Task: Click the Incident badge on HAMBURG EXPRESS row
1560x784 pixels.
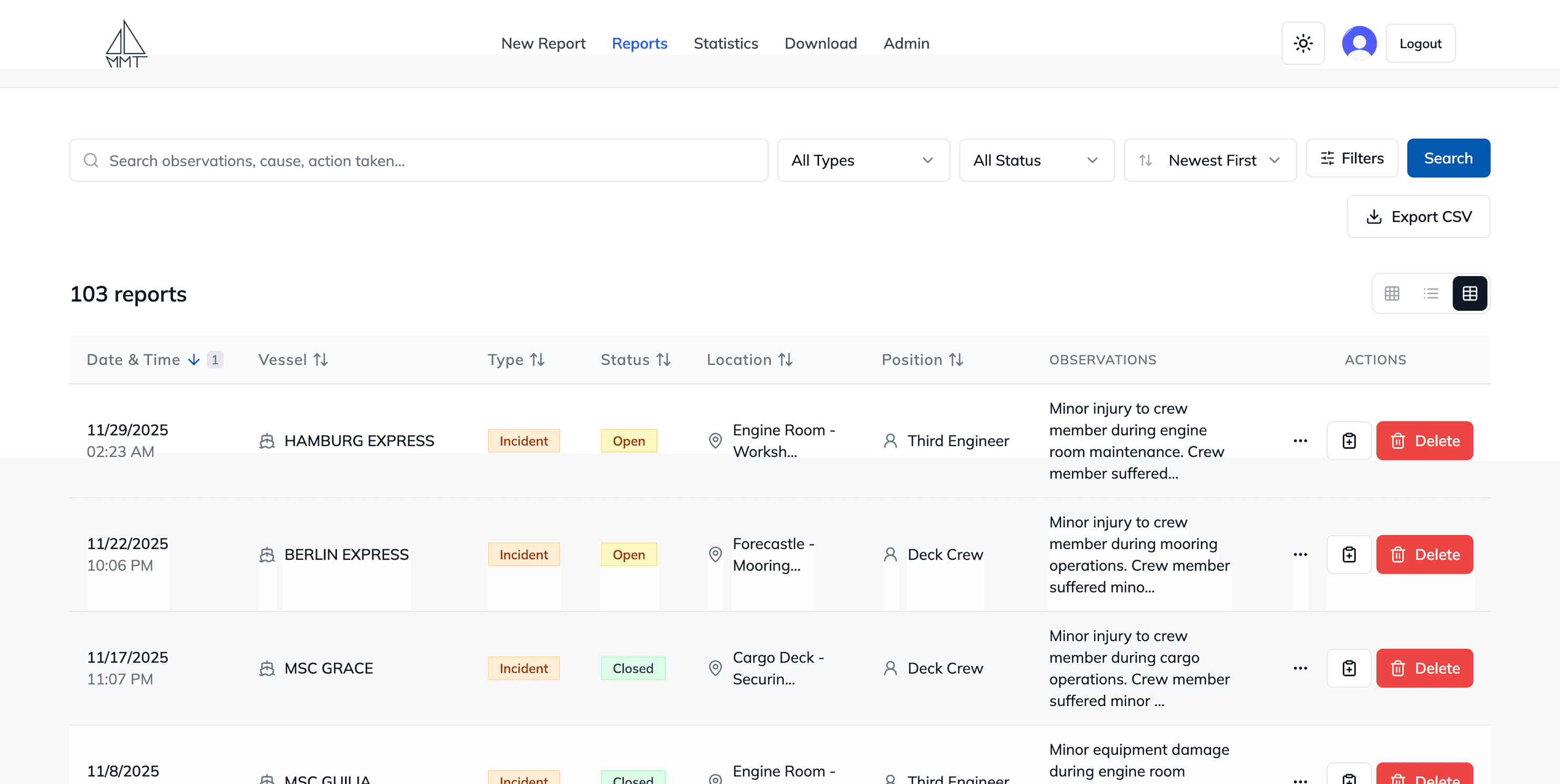Action: click(x=523, y=441)
